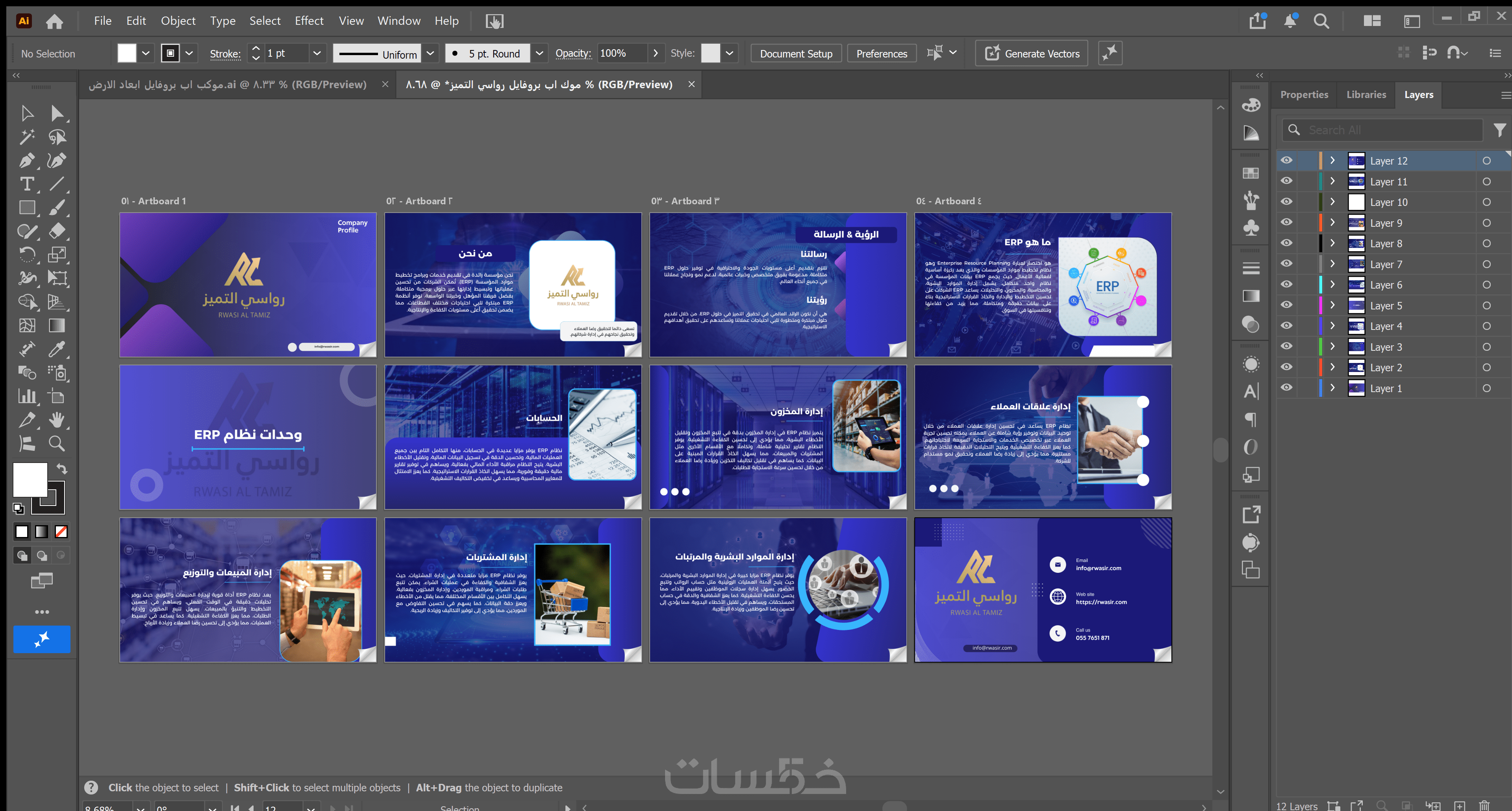Open the stroke weight dropdown
This screenshot has height=811, width=1512.
(x=317, y=54)
